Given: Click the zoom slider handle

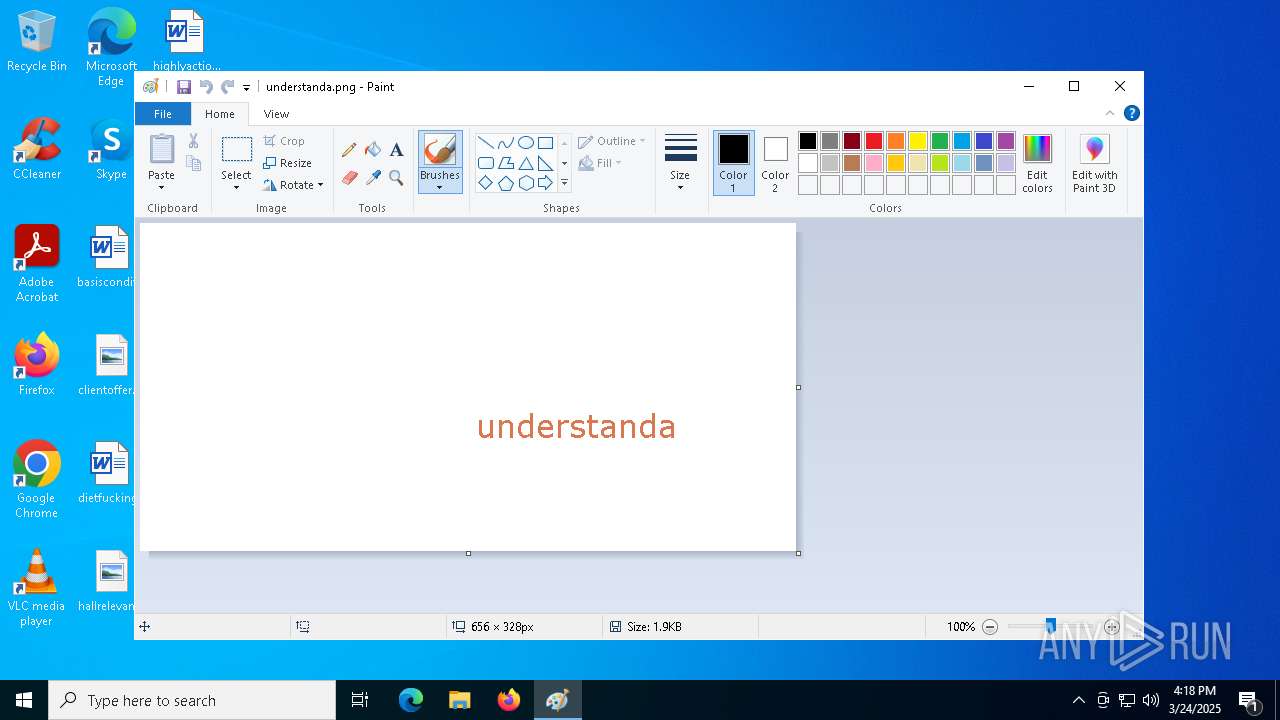Looking at the screenshot, I should click(1050, 627).
